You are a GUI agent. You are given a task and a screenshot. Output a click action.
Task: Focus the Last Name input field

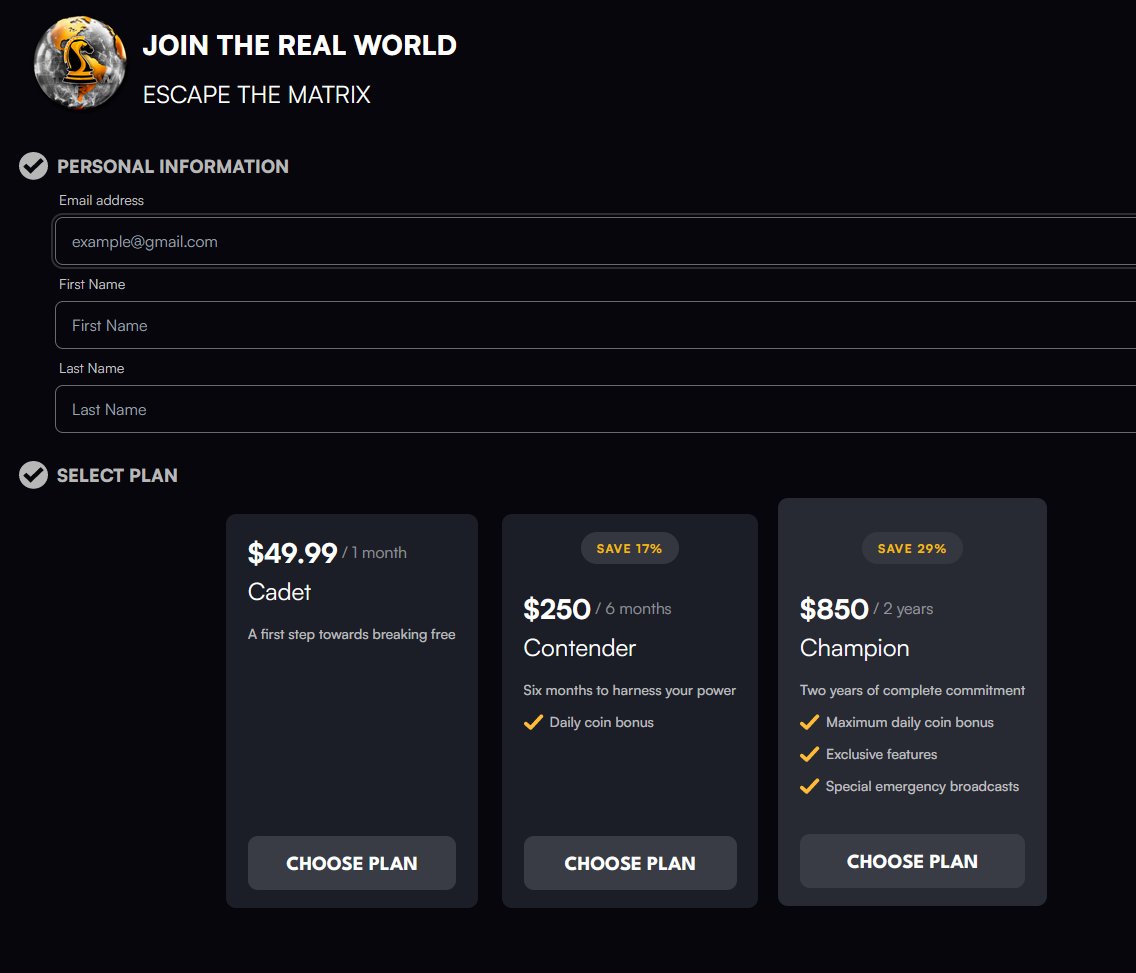point(596,409)
